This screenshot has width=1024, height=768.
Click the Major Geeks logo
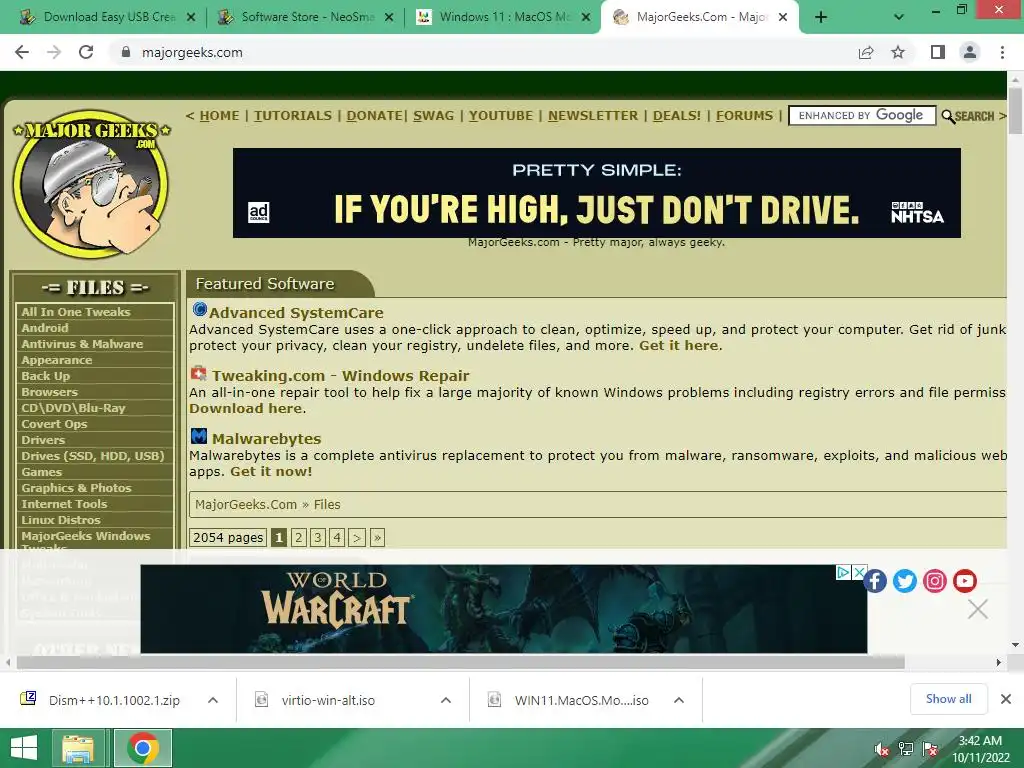coord(91,183)
